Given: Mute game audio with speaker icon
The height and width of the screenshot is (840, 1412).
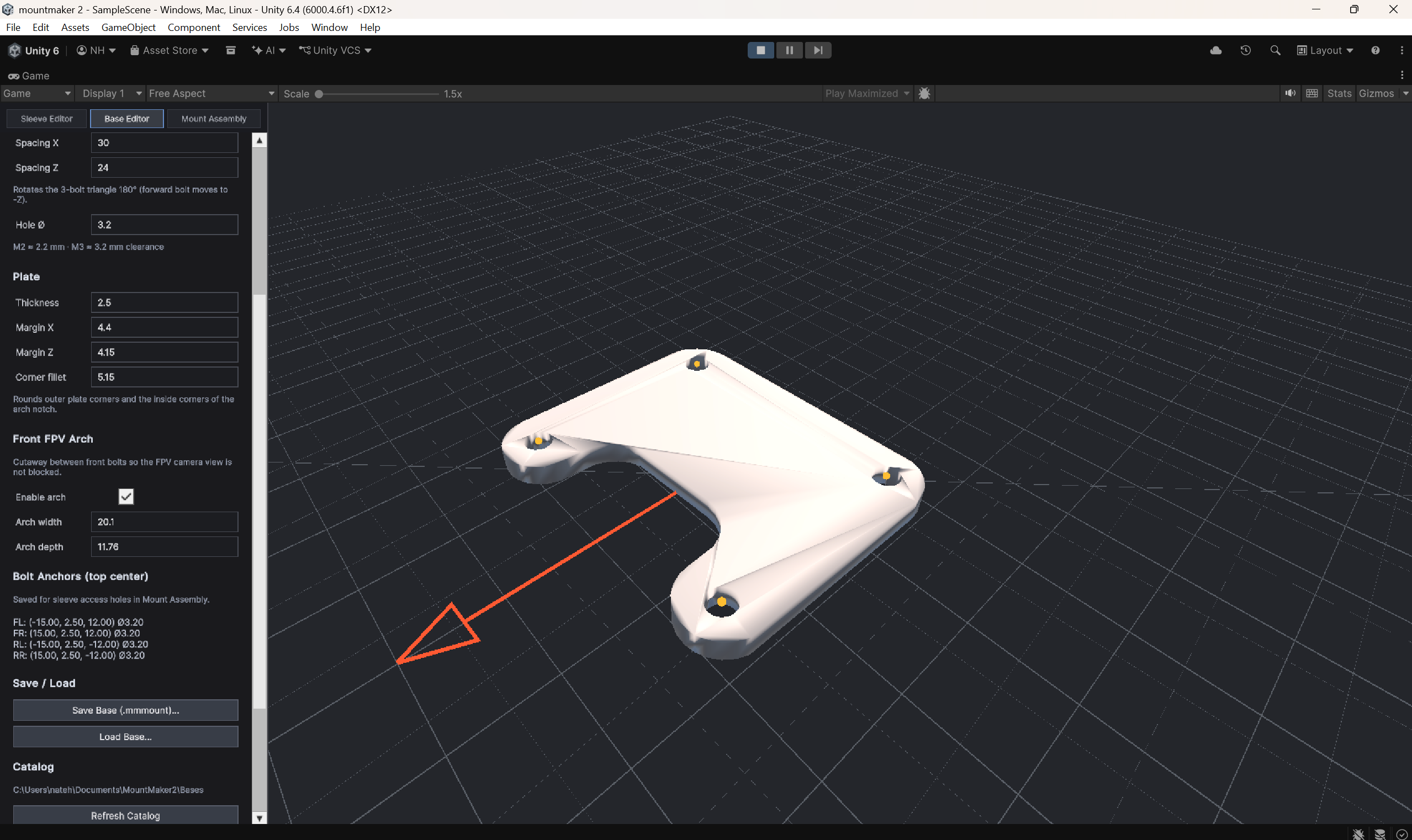Looking at the screenshot, I should 1290,93.
